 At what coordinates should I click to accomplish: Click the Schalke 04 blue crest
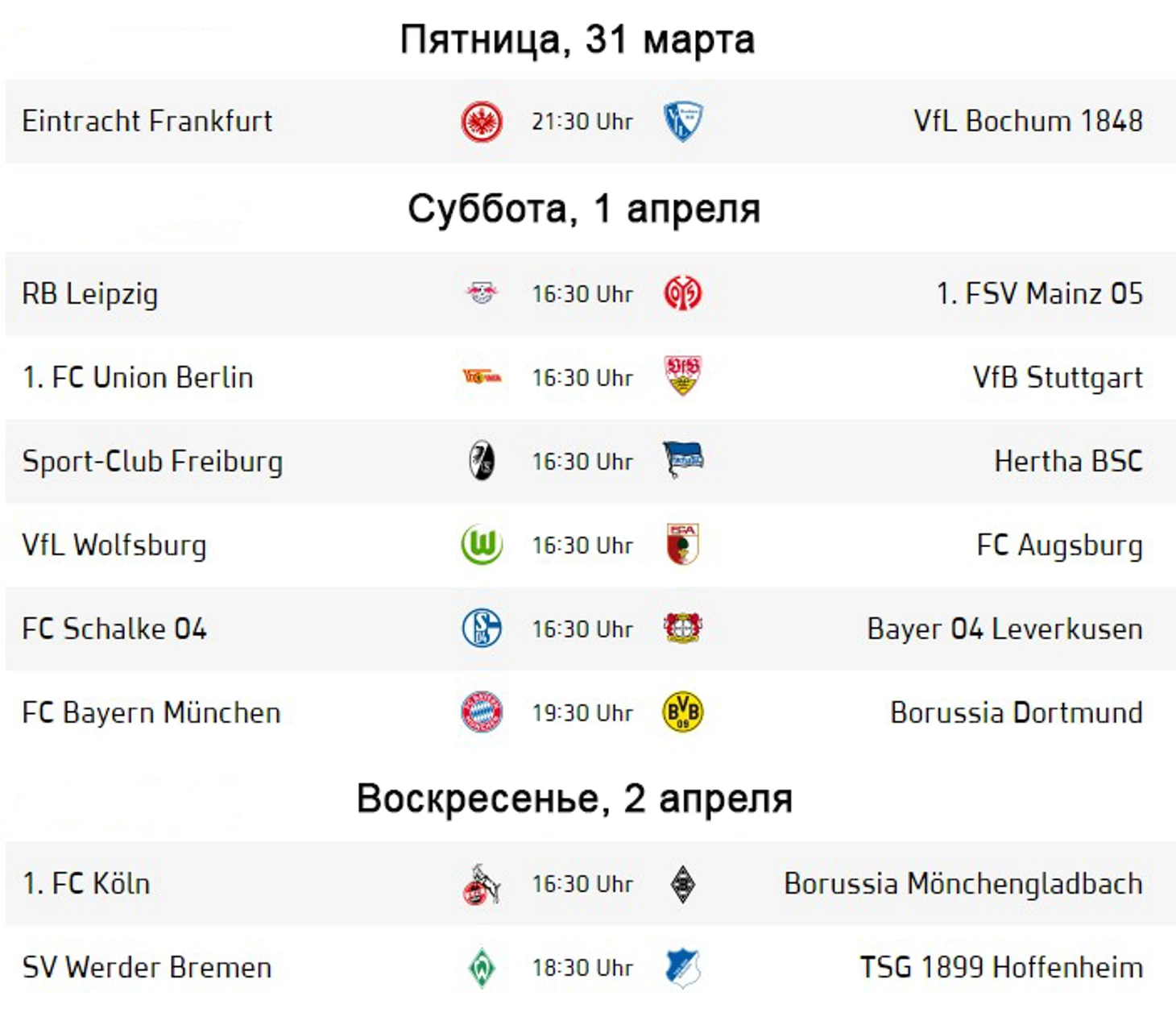pyautogui.click(x=482, y=628)
